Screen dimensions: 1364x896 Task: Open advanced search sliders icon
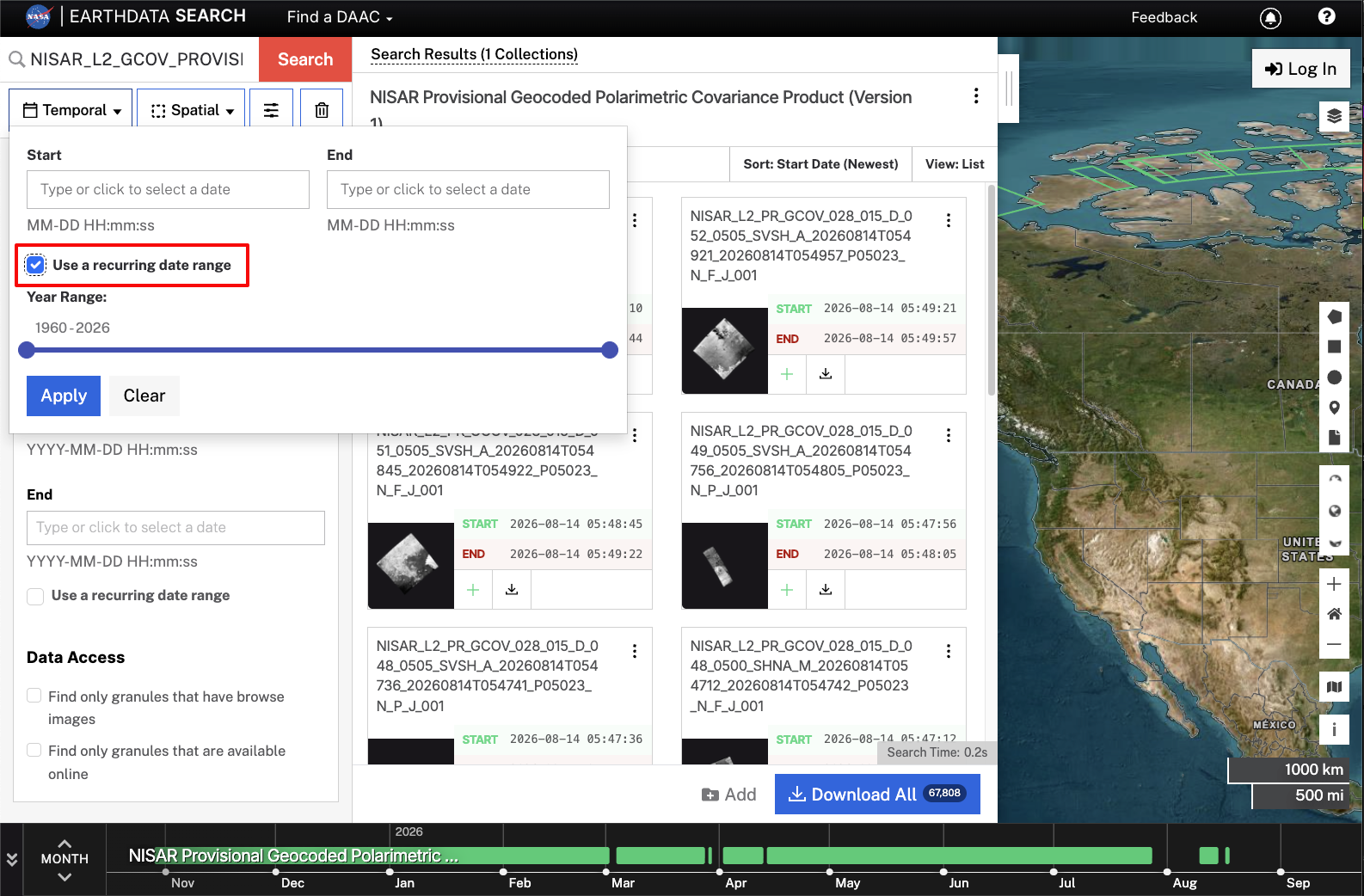271,110
